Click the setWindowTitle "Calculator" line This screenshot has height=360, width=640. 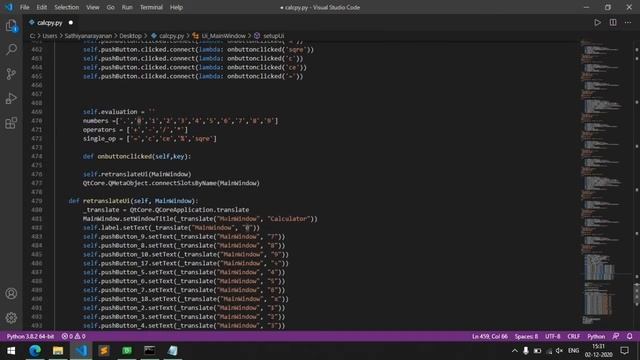(200, 219)
